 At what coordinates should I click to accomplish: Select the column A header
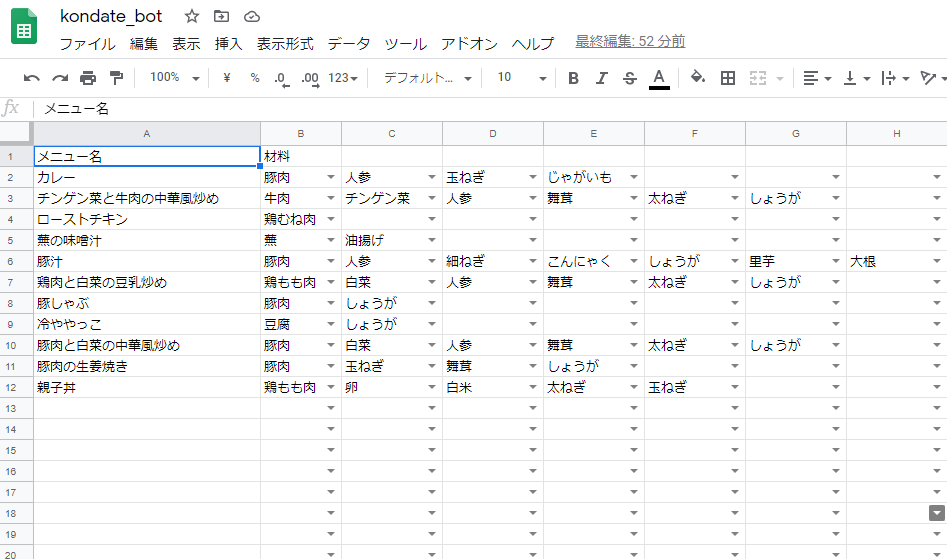tap(147, 133)
